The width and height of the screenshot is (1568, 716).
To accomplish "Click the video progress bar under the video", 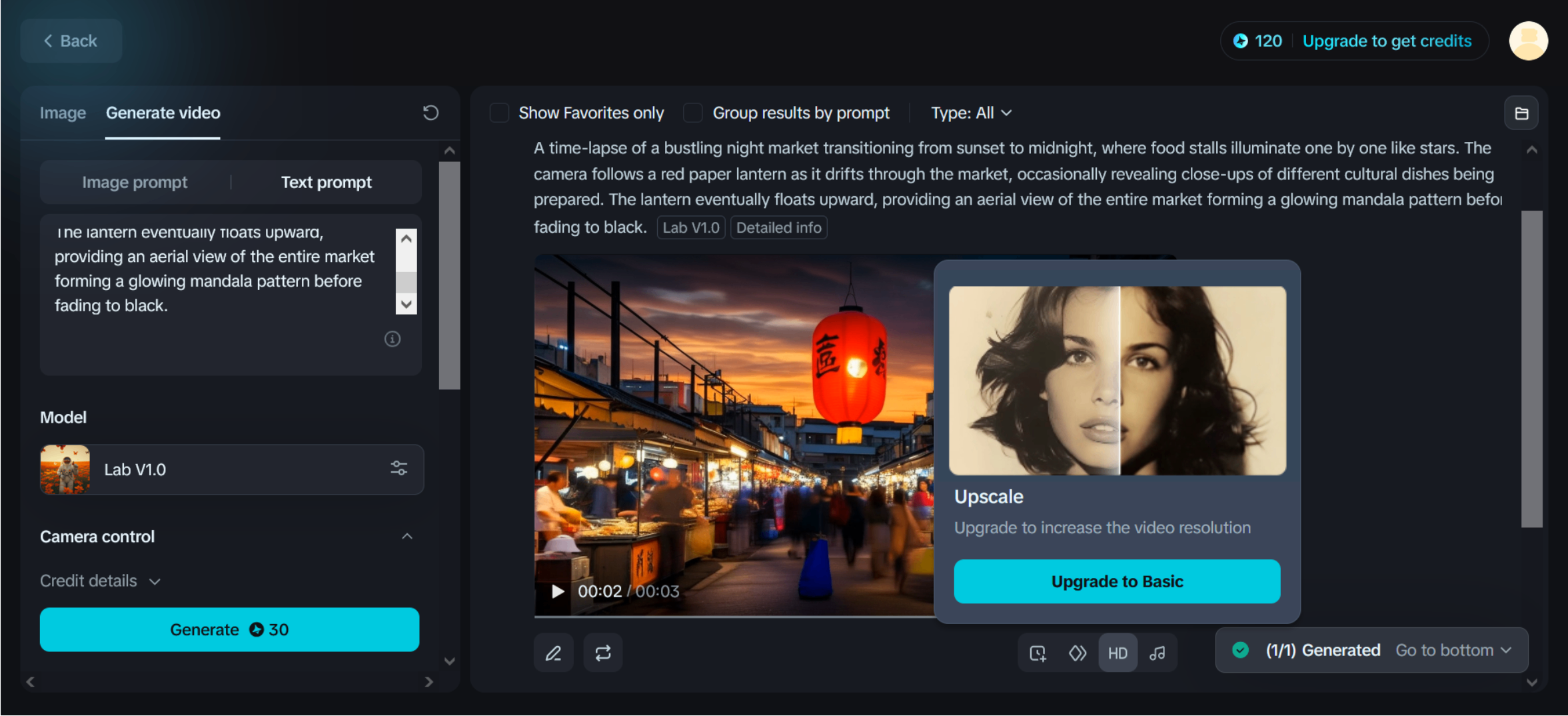I will tap(734, 617).
